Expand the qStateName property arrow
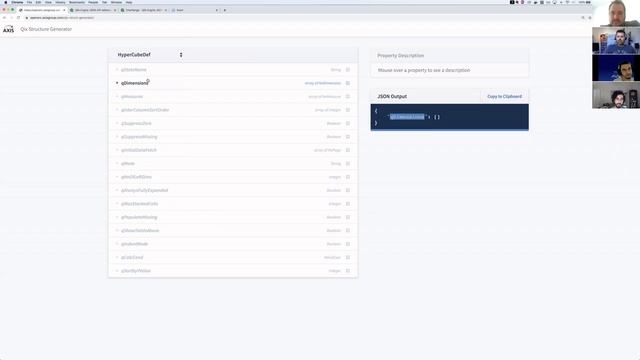The width and height of the screenshot is (640, 360). tap(117, 70)
